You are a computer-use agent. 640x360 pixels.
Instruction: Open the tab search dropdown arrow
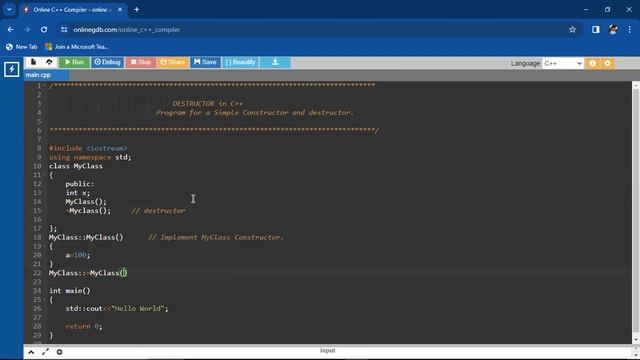coord(9,9)
